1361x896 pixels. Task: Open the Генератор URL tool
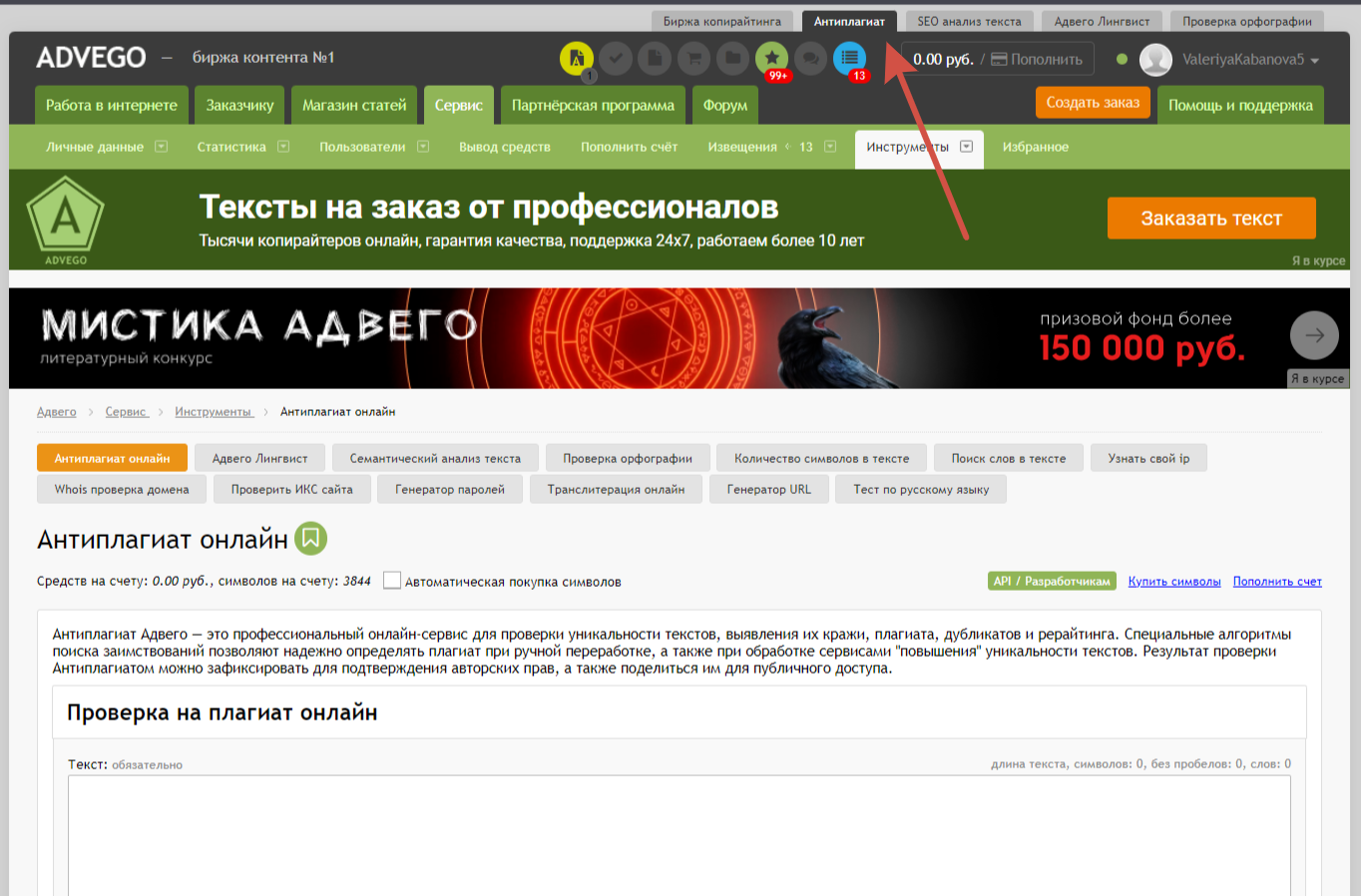(769, 489)
